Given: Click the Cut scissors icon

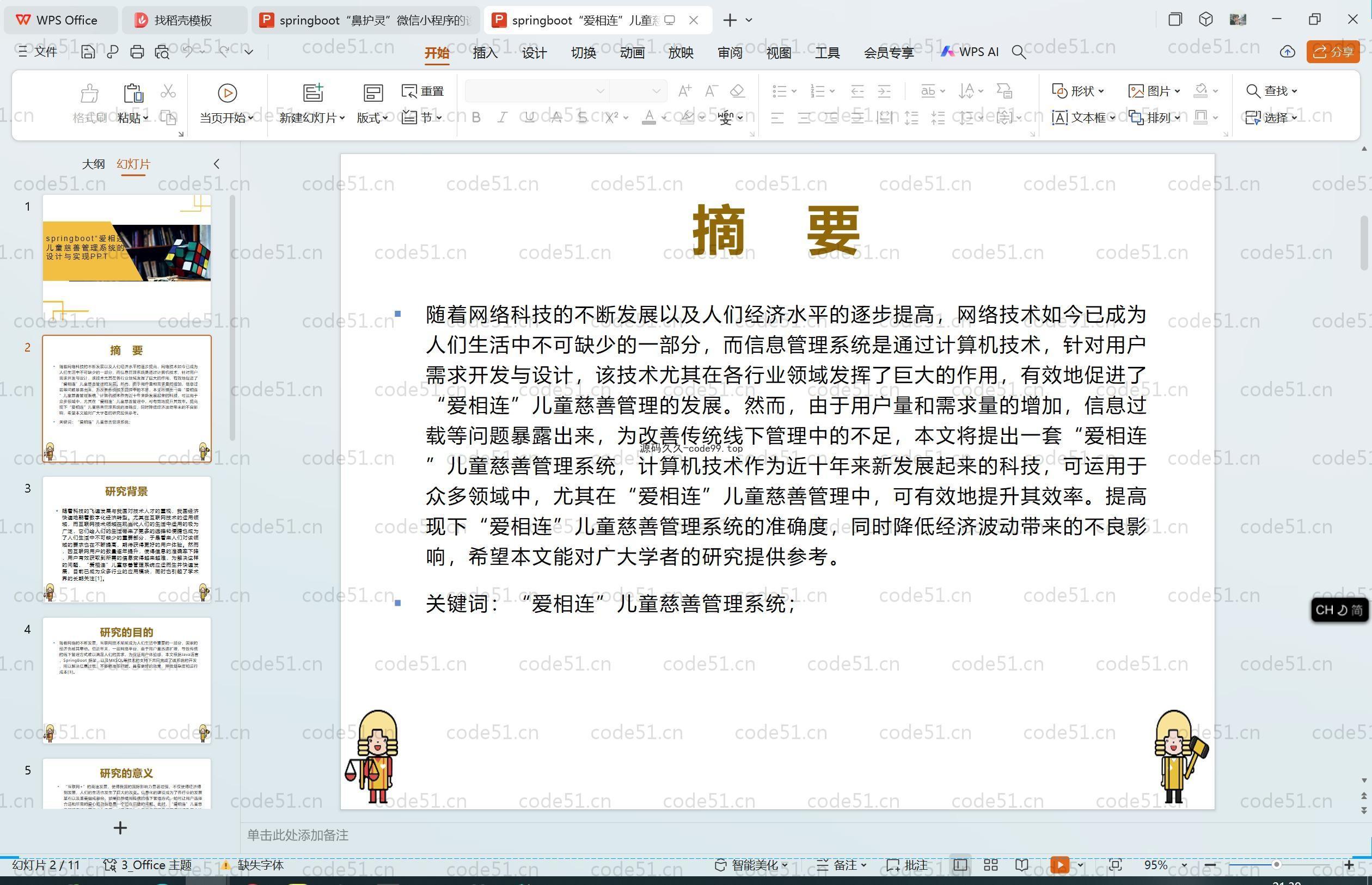Looking at the screenshot, I should (168, 91).
